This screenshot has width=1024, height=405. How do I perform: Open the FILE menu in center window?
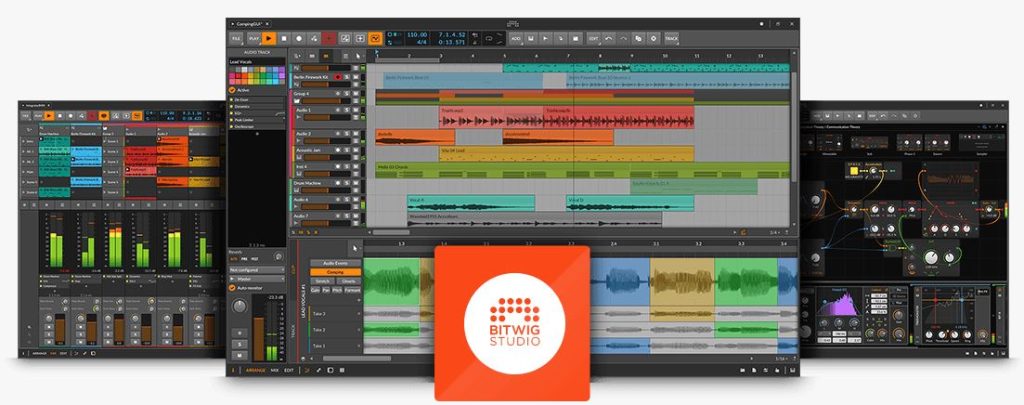tap(236, 39)
